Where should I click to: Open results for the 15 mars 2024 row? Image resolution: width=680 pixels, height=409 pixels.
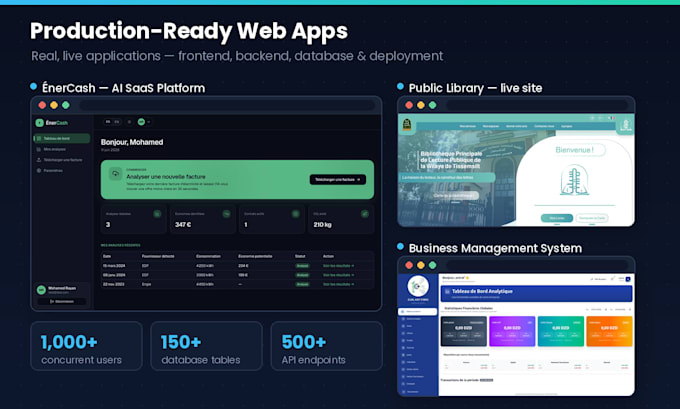pos(338,266)
